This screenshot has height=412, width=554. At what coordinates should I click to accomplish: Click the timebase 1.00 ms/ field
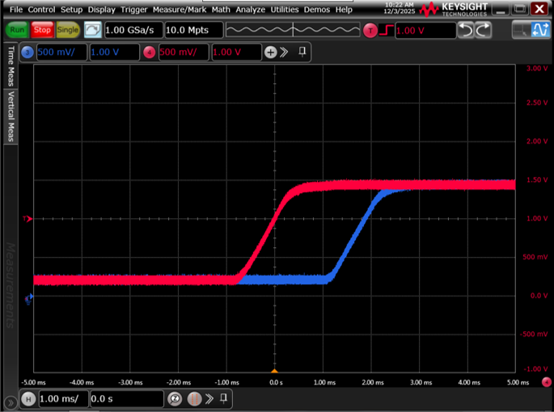tap(63, 399)
